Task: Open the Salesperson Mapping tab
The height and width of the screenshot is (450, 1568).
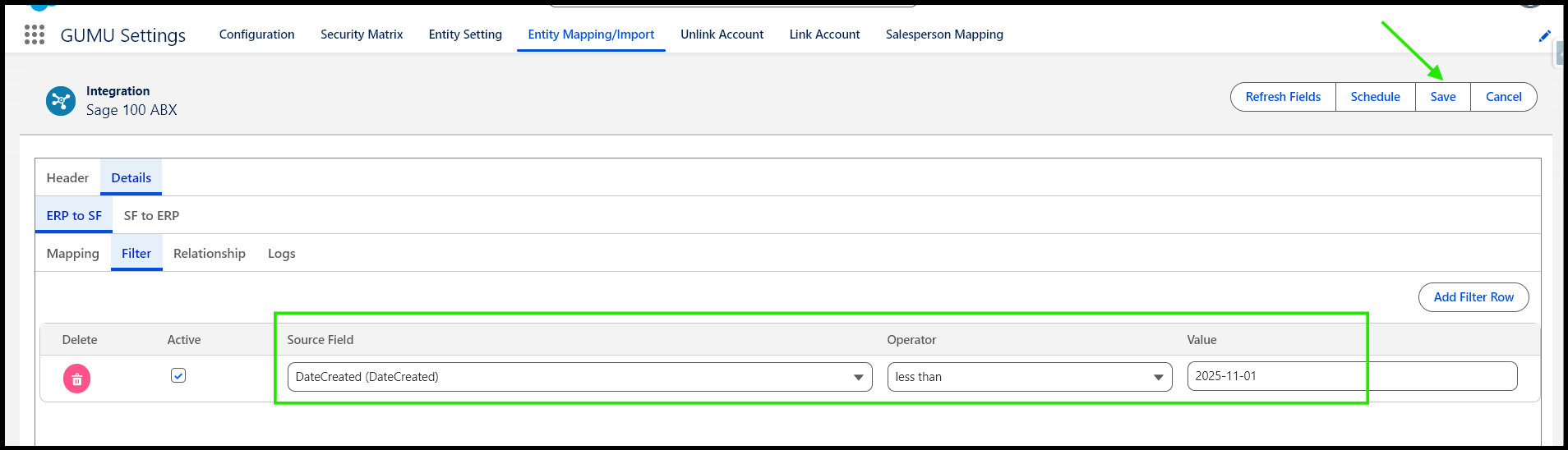Action: pyautogui.click(x=944, y=34)
